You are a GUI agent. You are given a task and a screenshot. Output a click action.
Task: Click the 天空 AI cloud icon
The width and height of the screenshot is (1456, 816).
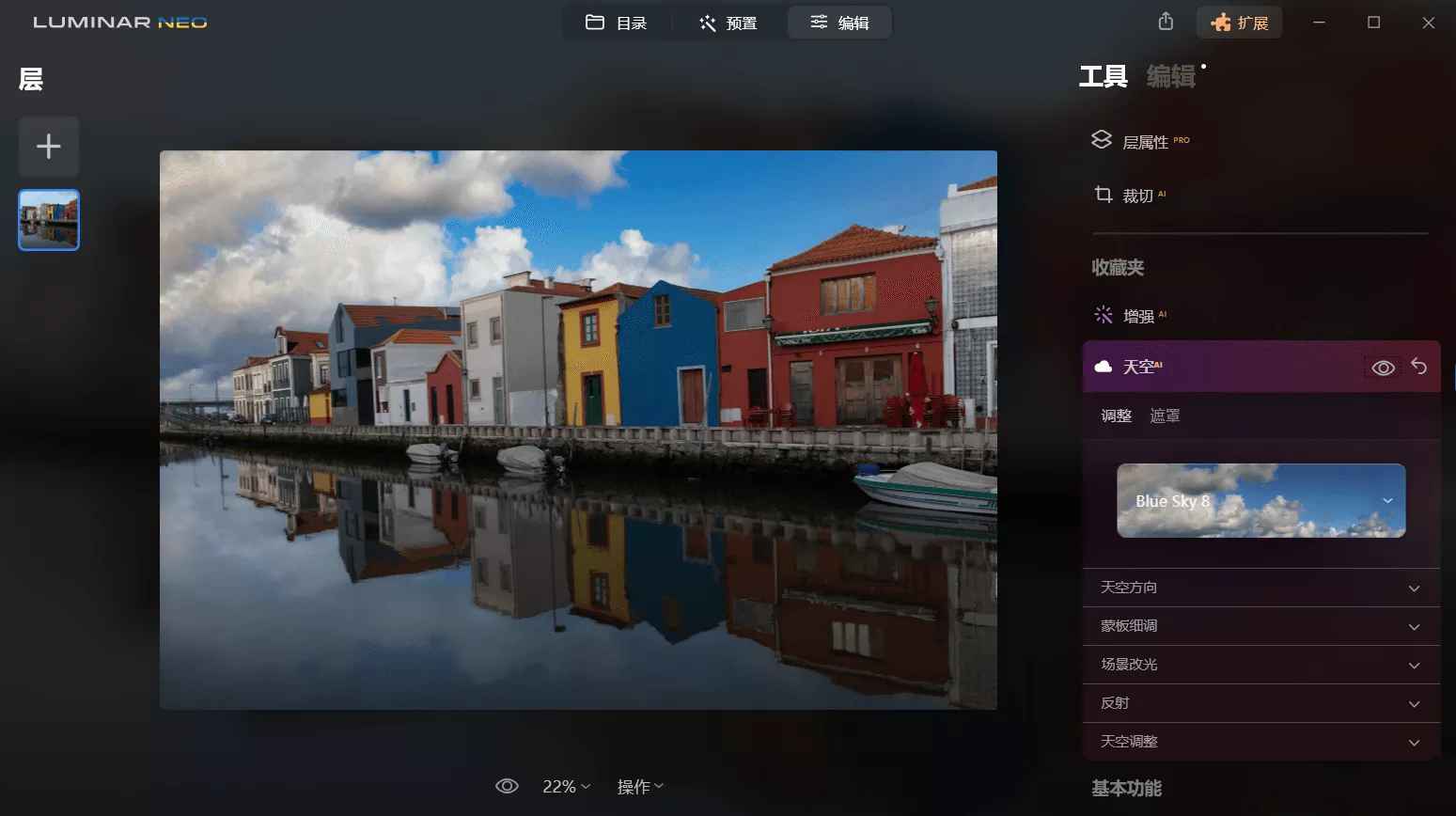pos(1104,367)
